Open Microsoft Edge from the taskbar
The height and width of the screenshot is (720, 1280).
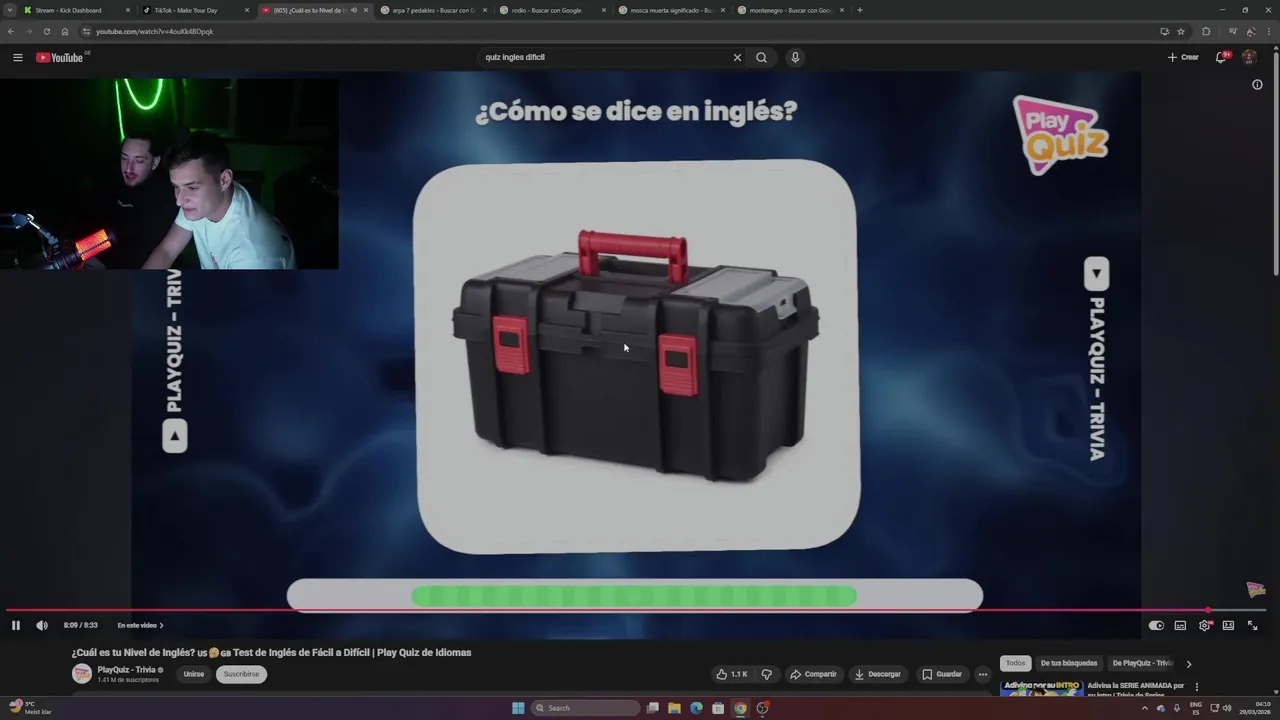pos(696,708)
